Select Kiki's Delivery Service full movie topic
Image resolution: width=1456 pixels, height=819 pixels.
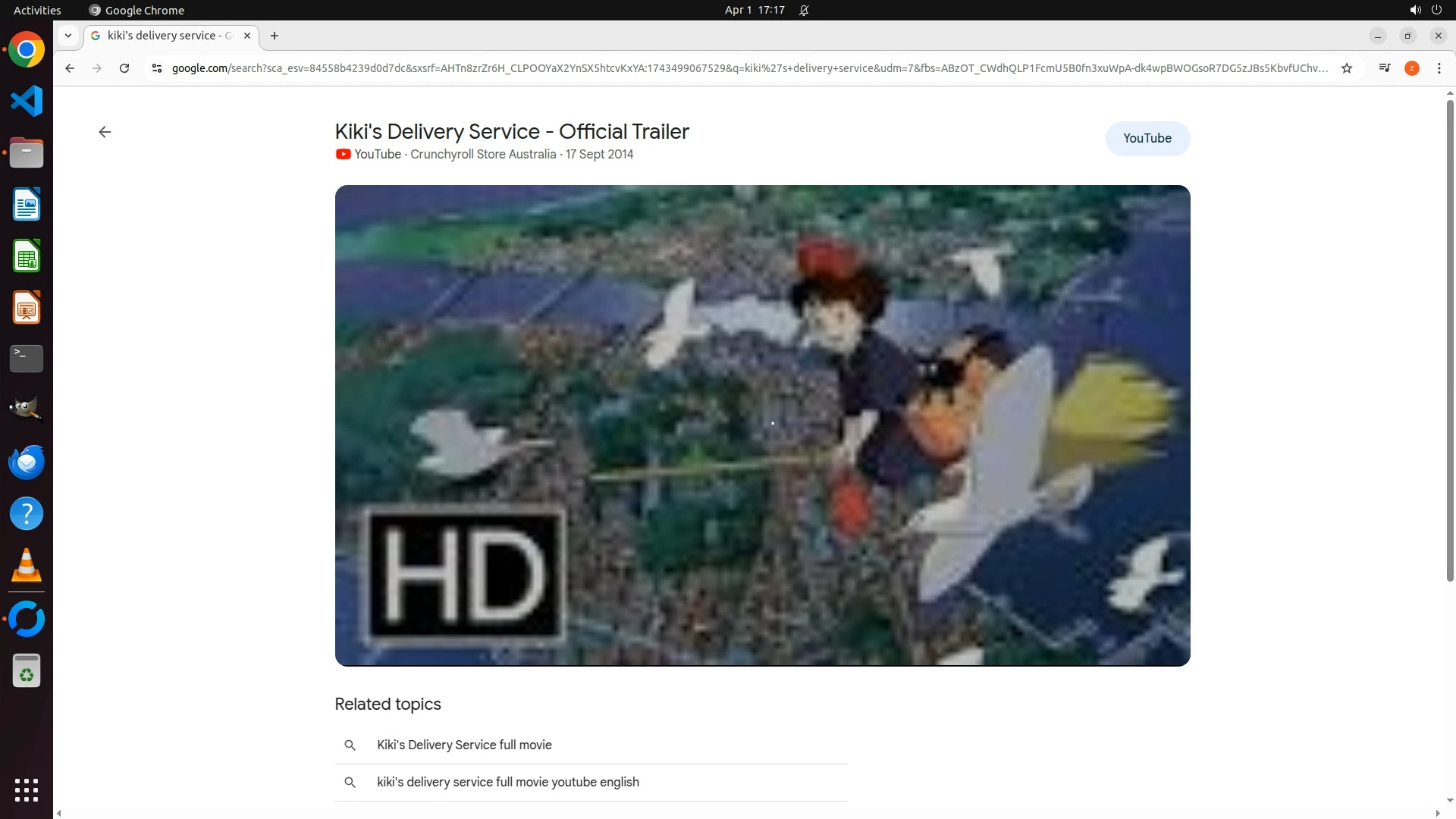pos(464,745)
